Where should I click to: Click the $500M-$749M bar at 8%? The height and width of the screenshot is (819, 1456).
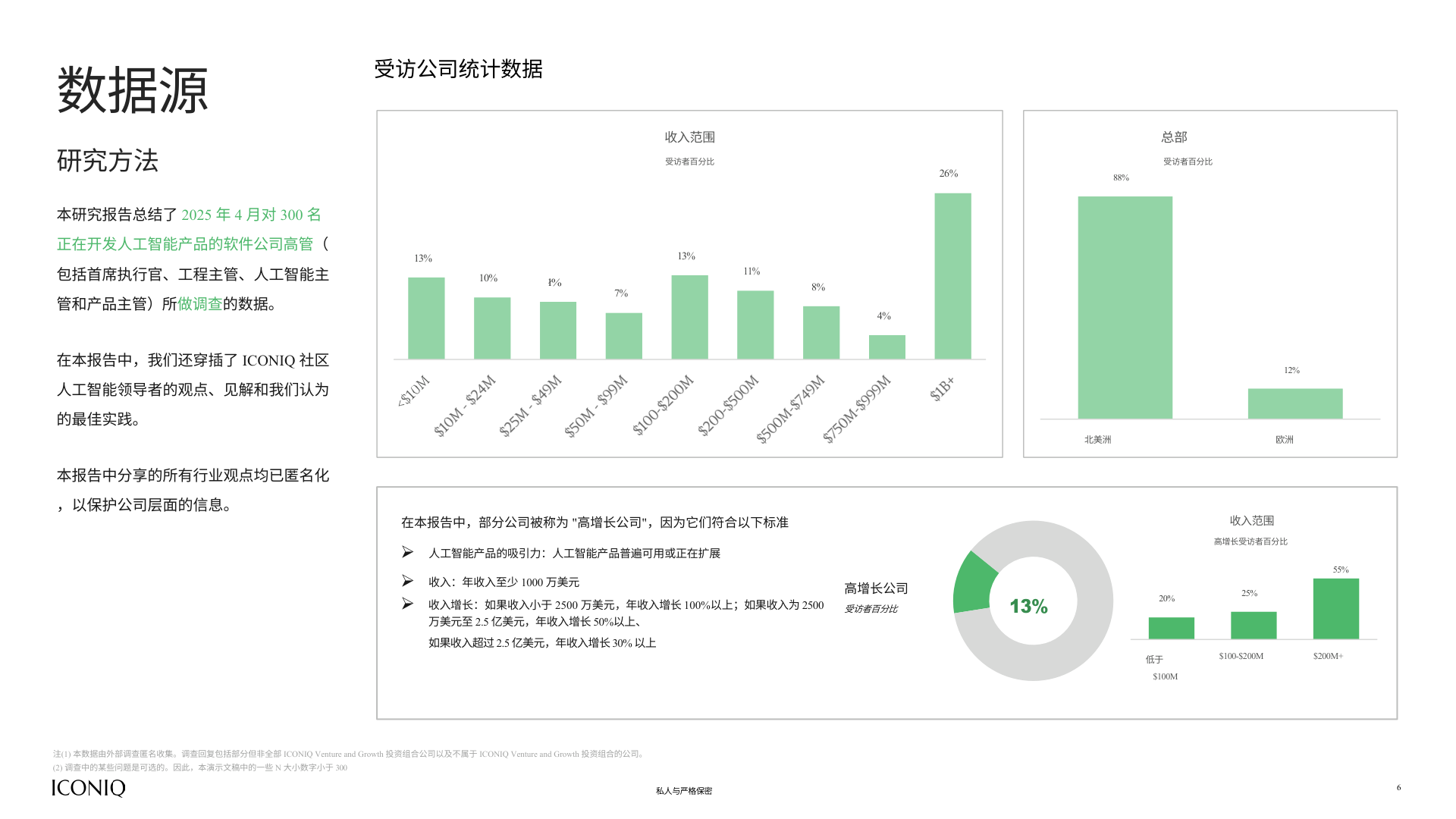pyautogui.click(x=821, y=332)
